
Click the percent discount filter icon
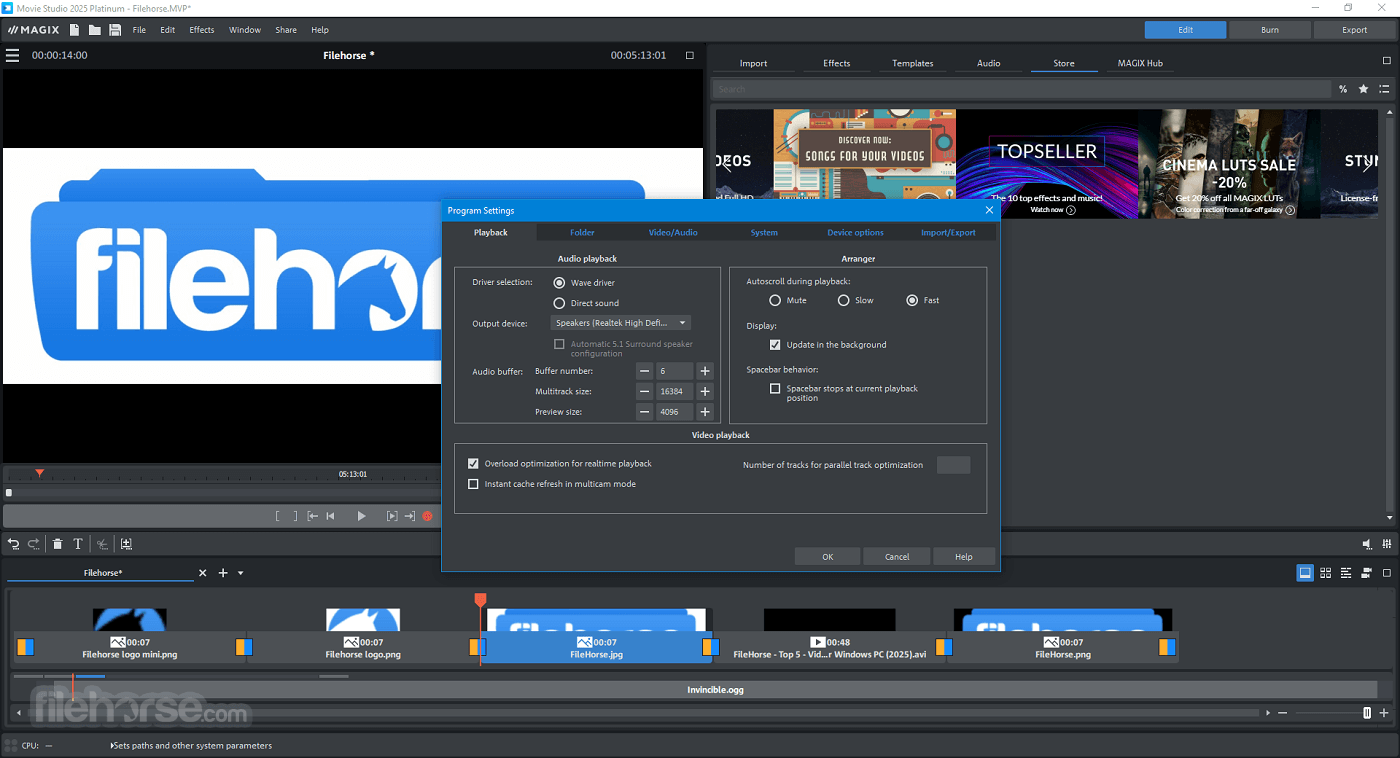(x=1342, y=89)
